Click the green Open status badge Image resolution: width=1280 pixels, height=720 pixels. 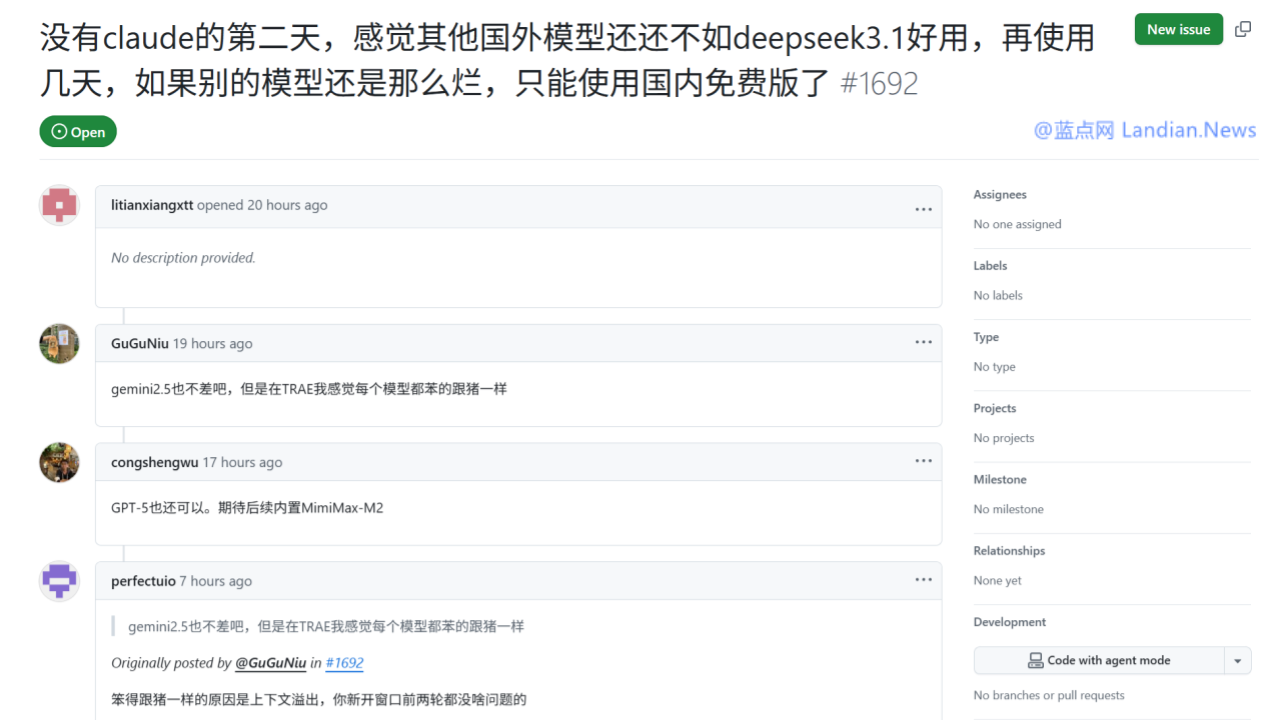click(x=78, y=132)
